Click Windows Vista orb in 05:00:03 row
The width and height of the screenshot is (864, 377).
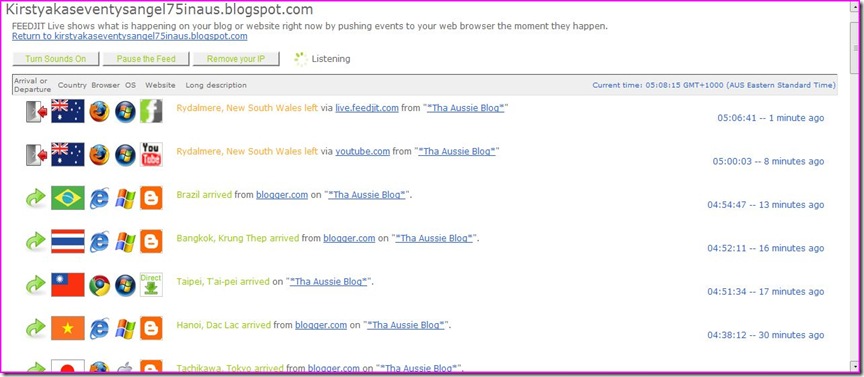point(125,155)
